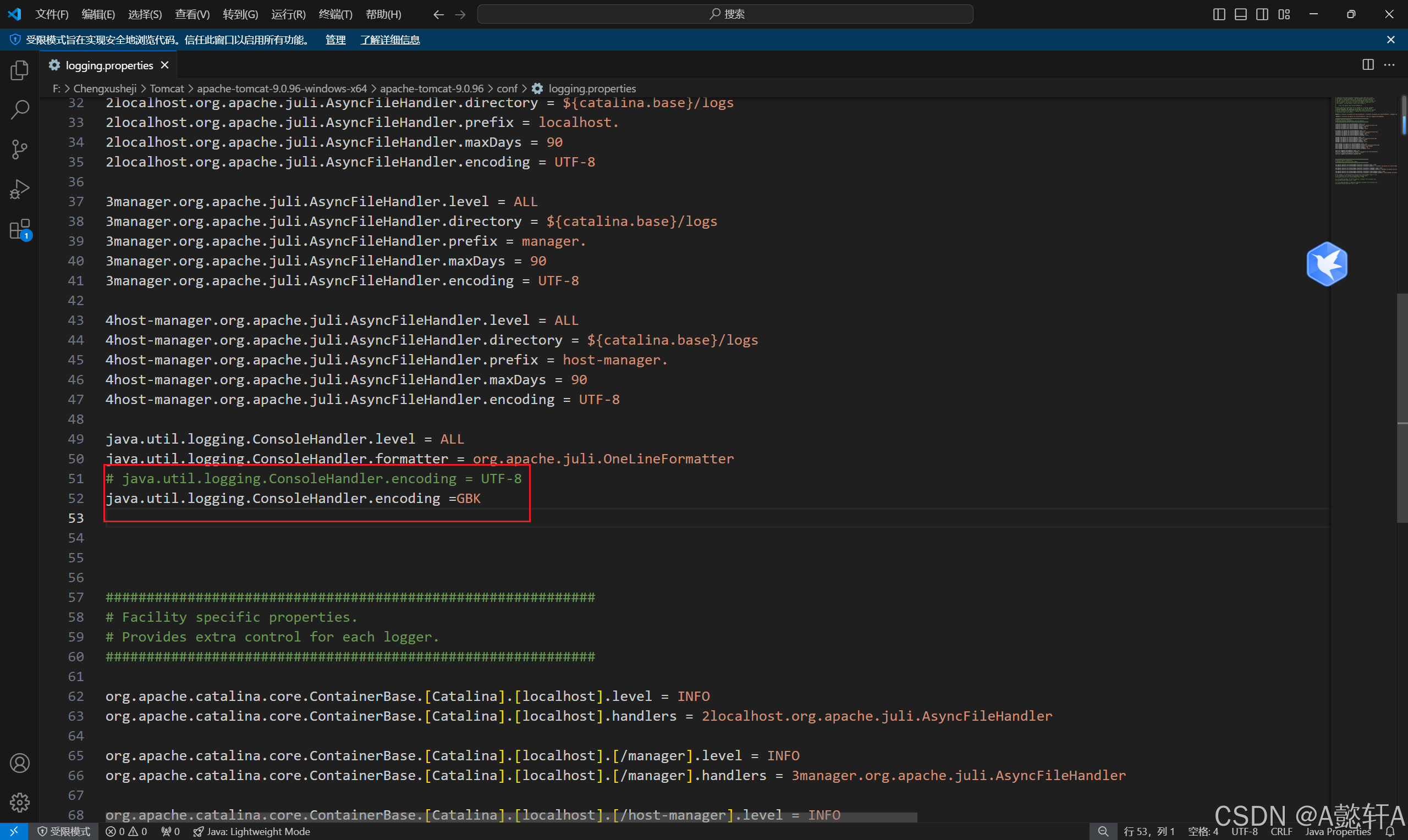Open the Search view icon
1408x840 pixels.
point(19,110)
